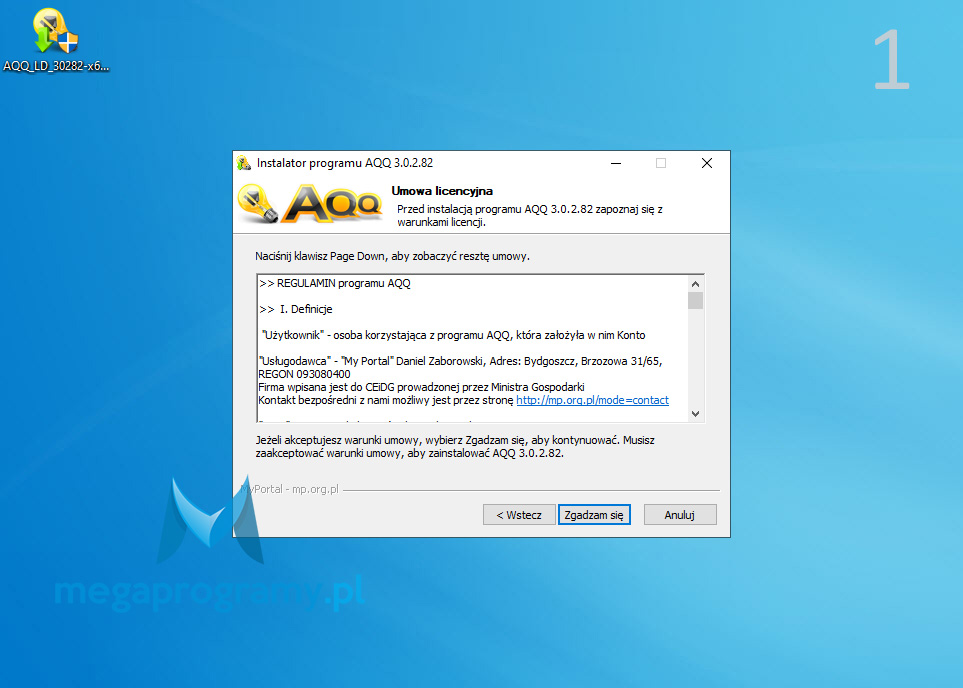
Task: Close the AQQ installer window
Action: (x=707, y=163)
